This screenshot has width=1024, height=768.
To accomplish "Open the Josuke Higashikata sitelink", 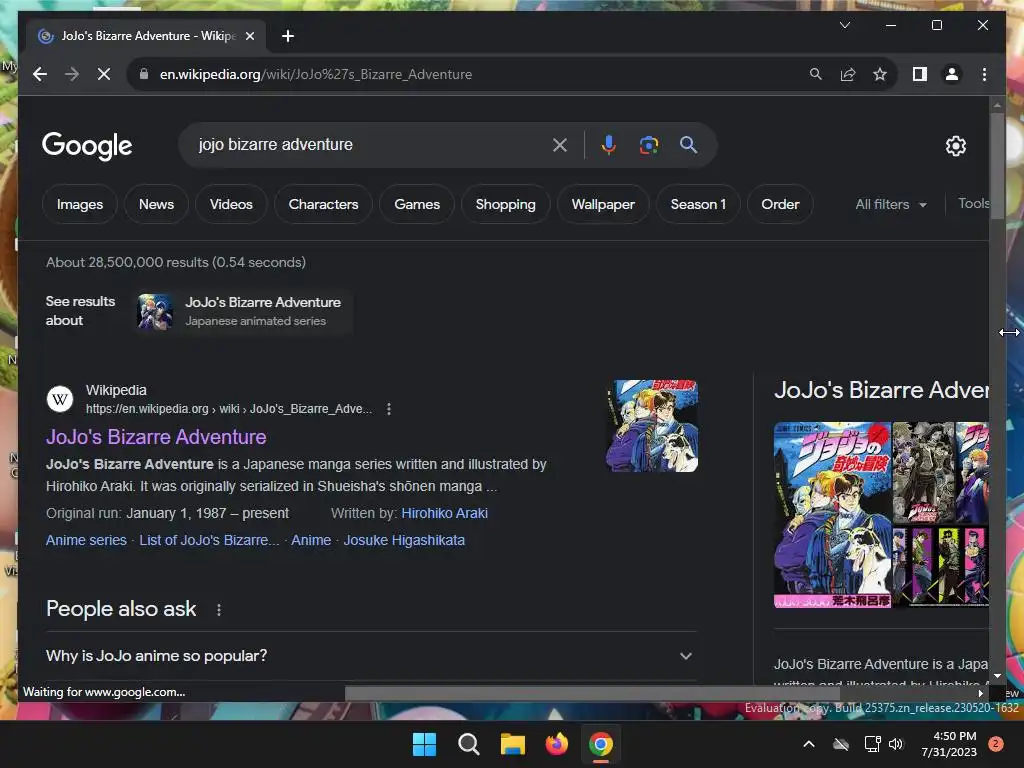I will 404,540.
